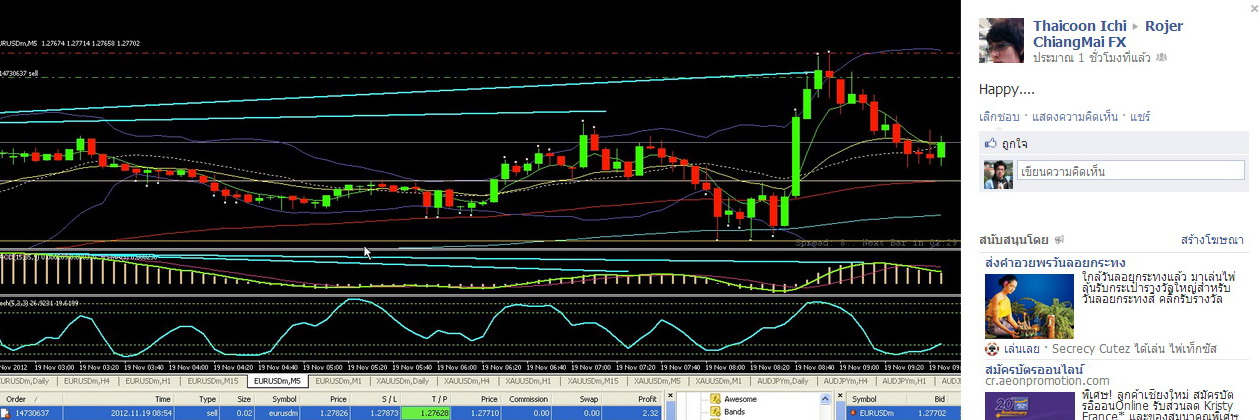Open the XAUUSDm,H1 chart tab
The image size is (1260, 420).
[528, 380]
